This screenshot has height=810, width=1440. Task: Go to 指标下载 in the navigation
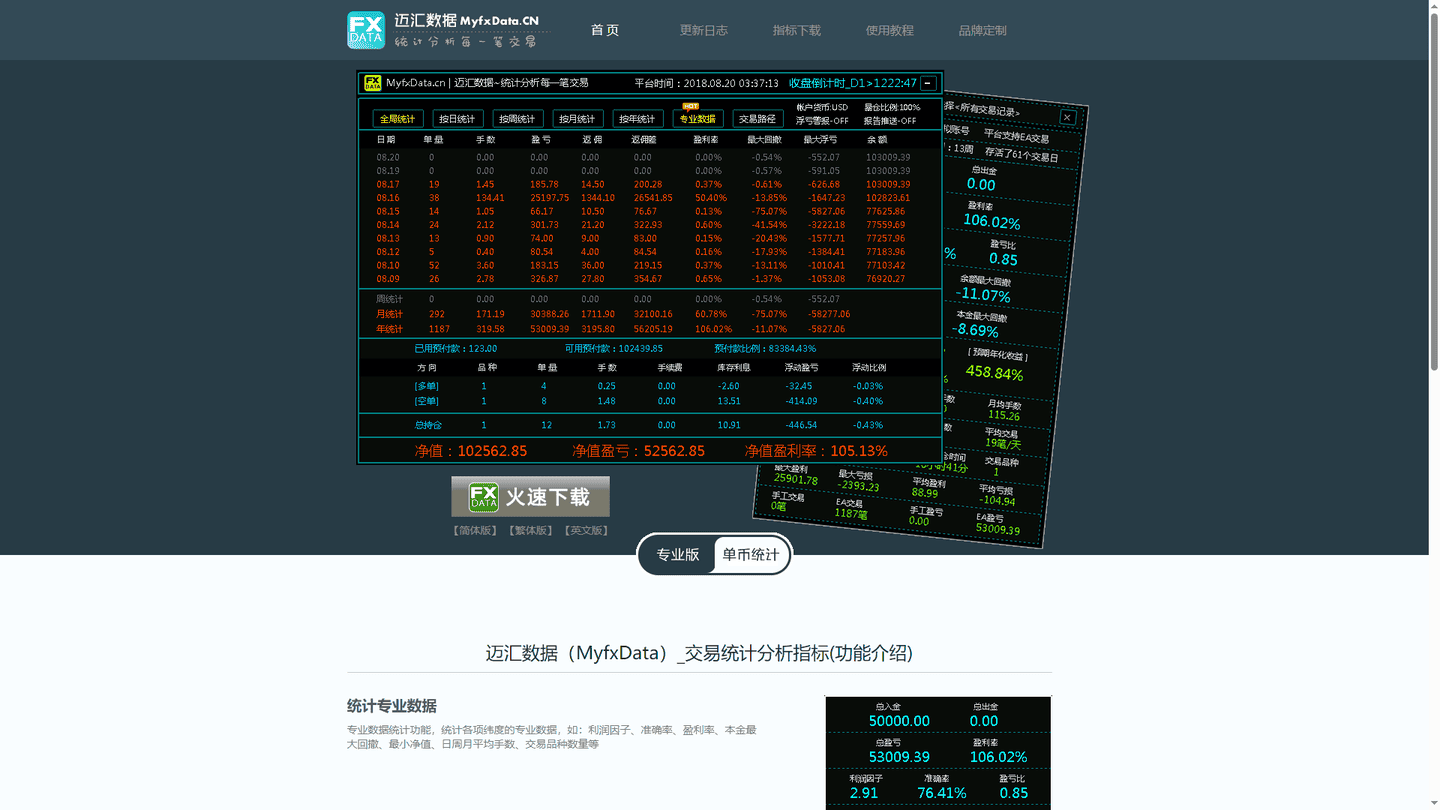[x=797, y=30]
